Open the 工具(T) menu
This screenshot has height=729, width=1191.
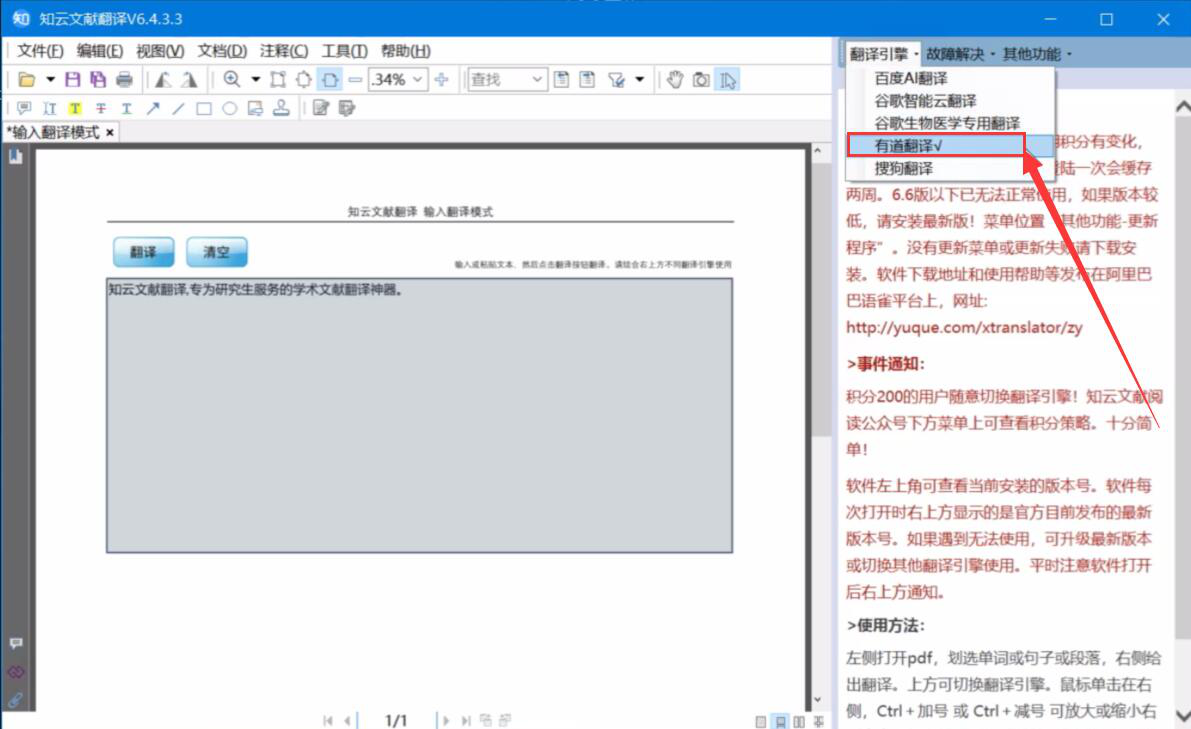pyautogui.click(x=344, y=51)
